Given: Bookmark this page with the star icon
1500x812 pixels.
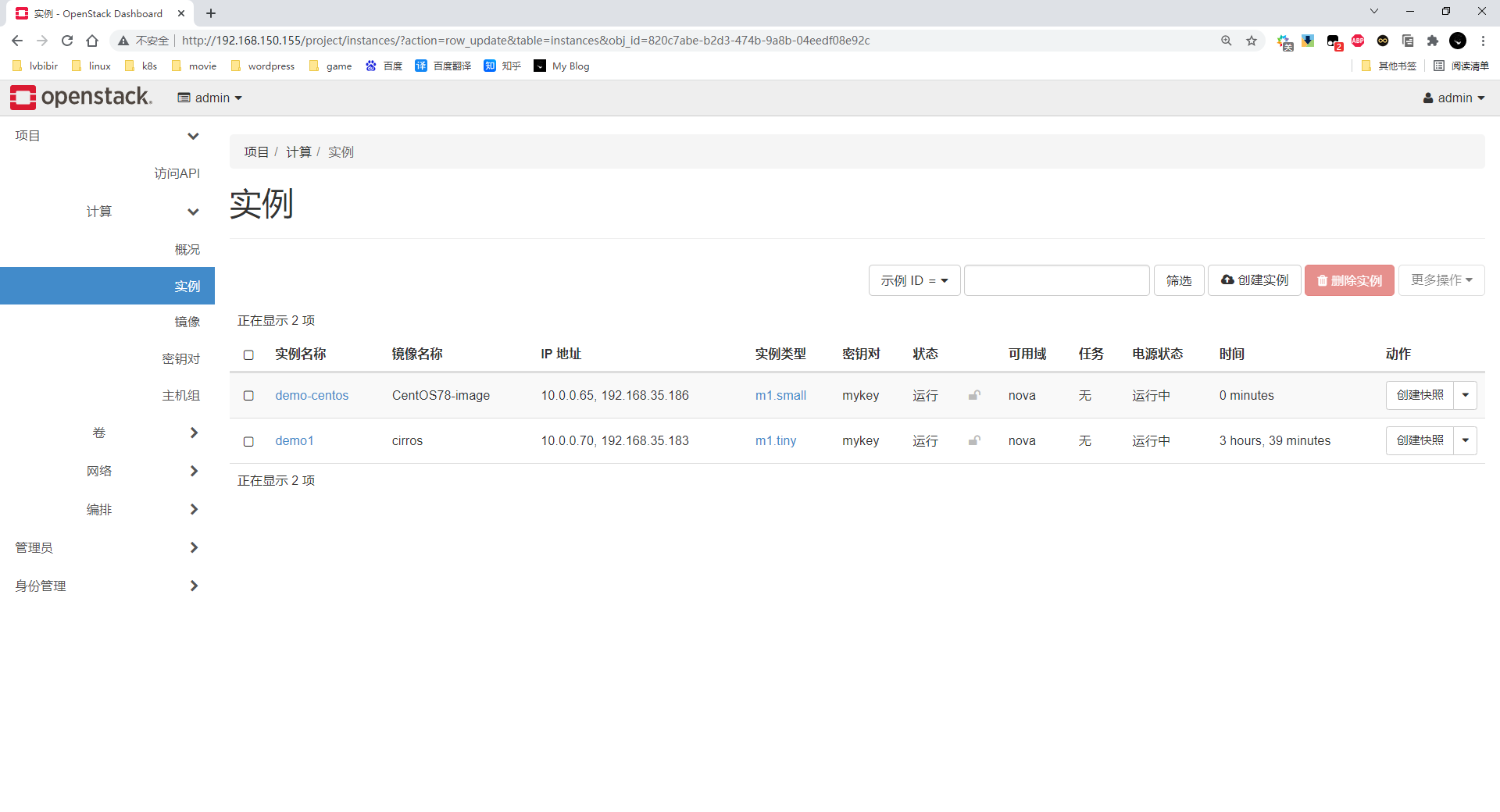Looking at the screenshot, I should [1252, 41].
